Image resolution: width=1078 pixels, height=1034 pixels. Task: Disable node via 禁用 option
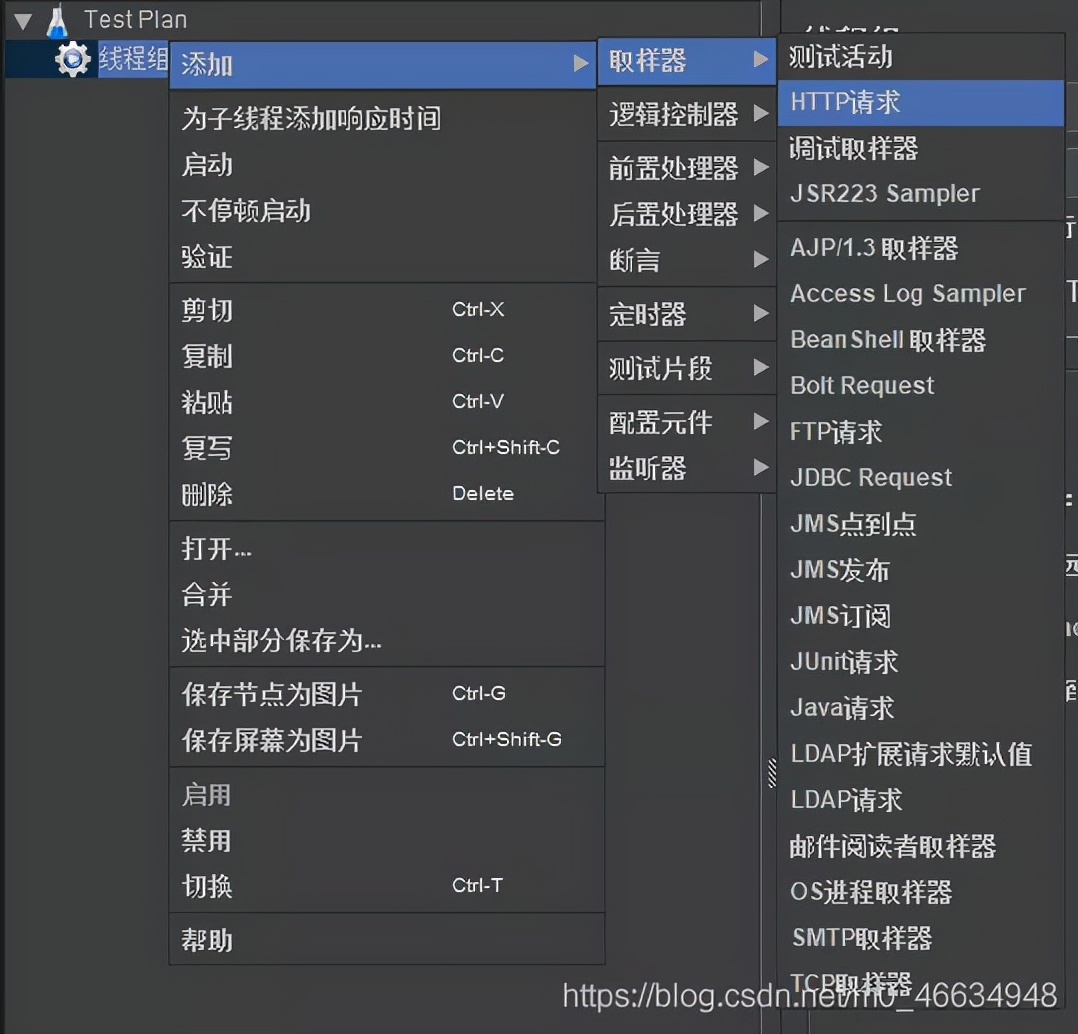pyautogui.click(x=204, y=840)
